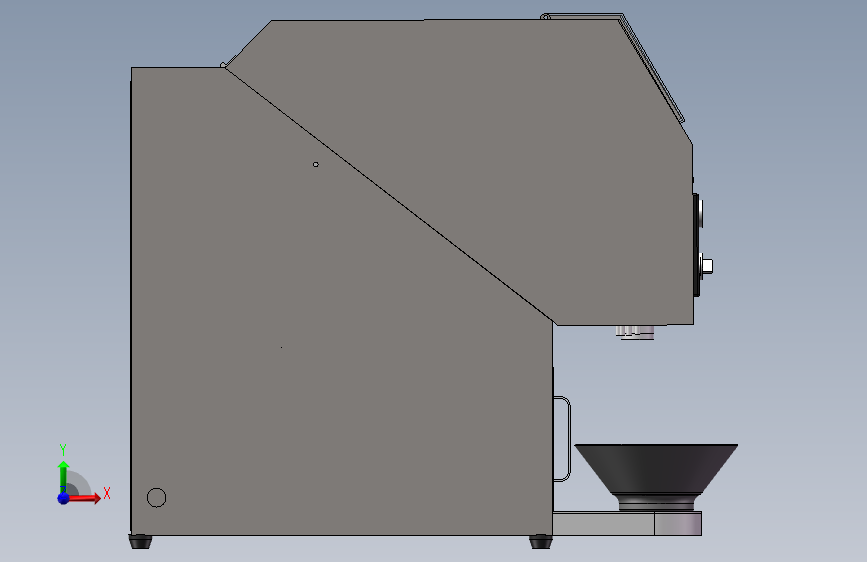Select the left rubber foot of the machine
The image size is (867, 562).
pyautogui.click(x=140, y=542)
